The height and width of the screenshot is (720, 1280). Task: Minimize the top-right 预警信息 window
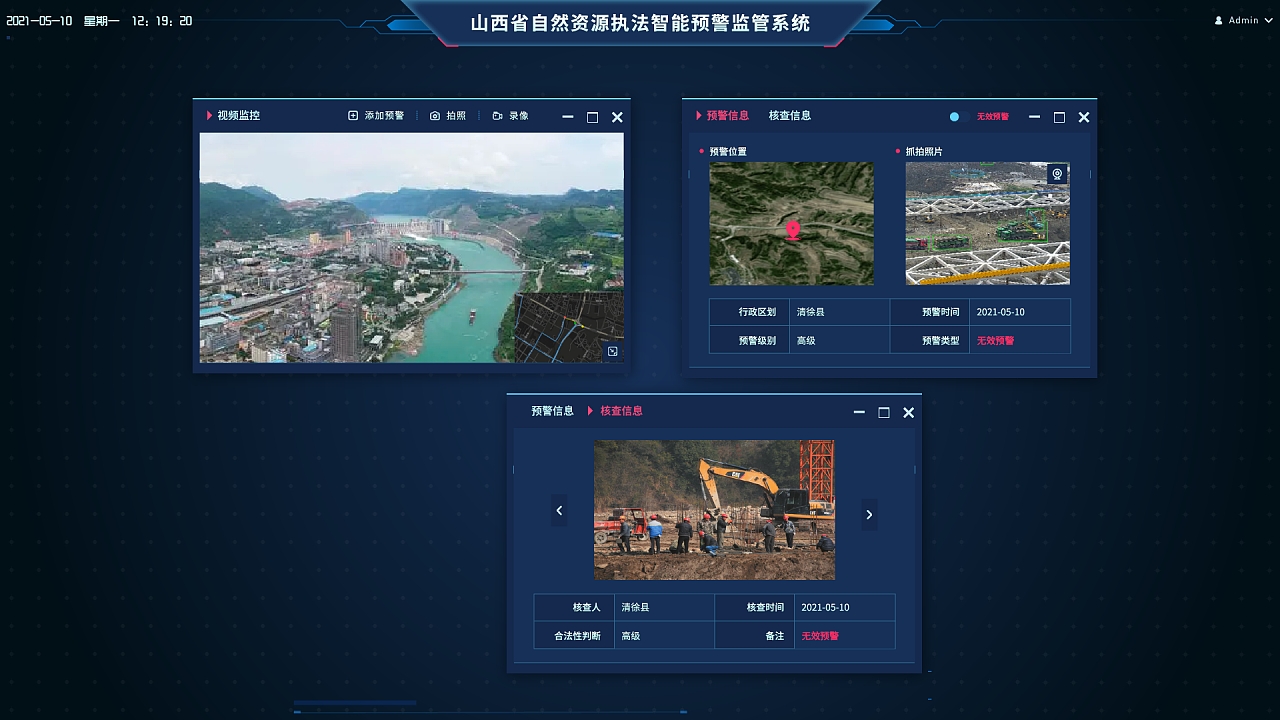coord(1035,117)
